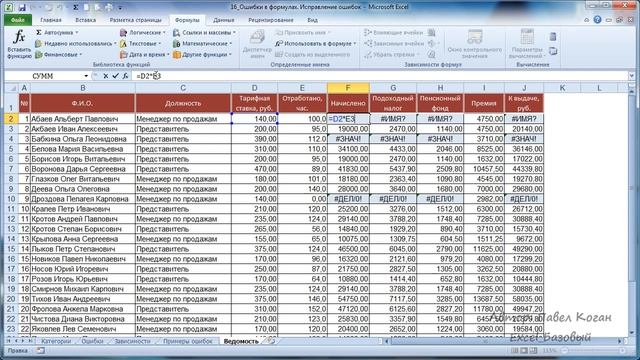The width and height of the screenshot is (640, 360).
Task: Open Lookup and Reference (Ссылки и массивы) functions
Action: point(204,32)
